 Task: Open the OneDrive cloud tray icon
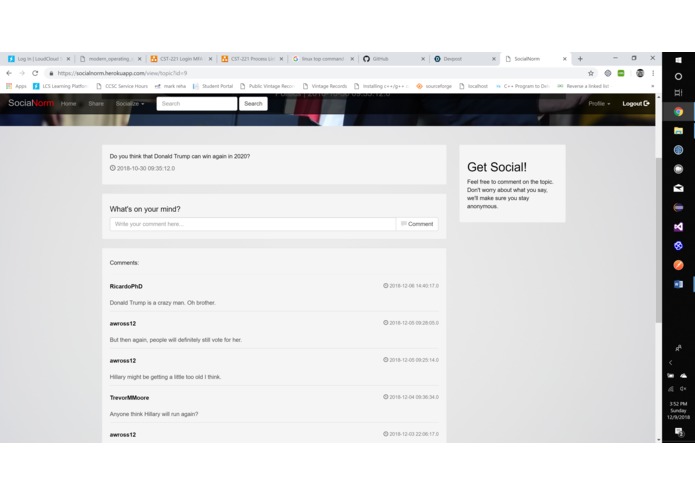(683, 376)
